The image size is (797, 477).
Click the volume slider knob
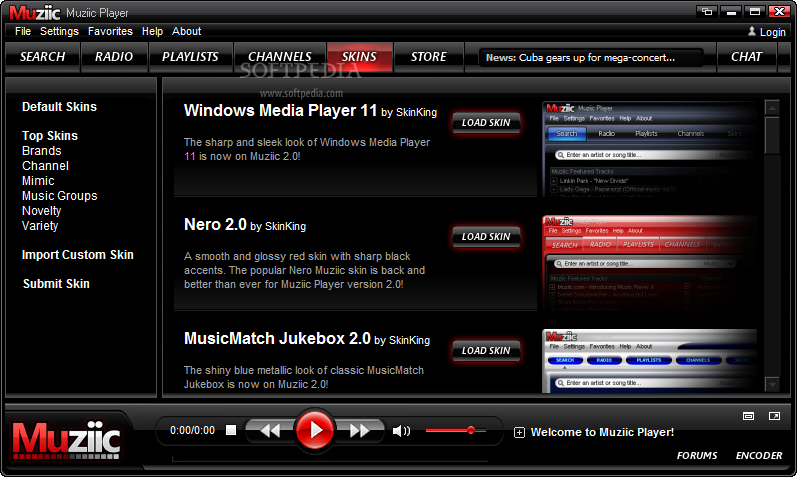[x=471, y=430]
